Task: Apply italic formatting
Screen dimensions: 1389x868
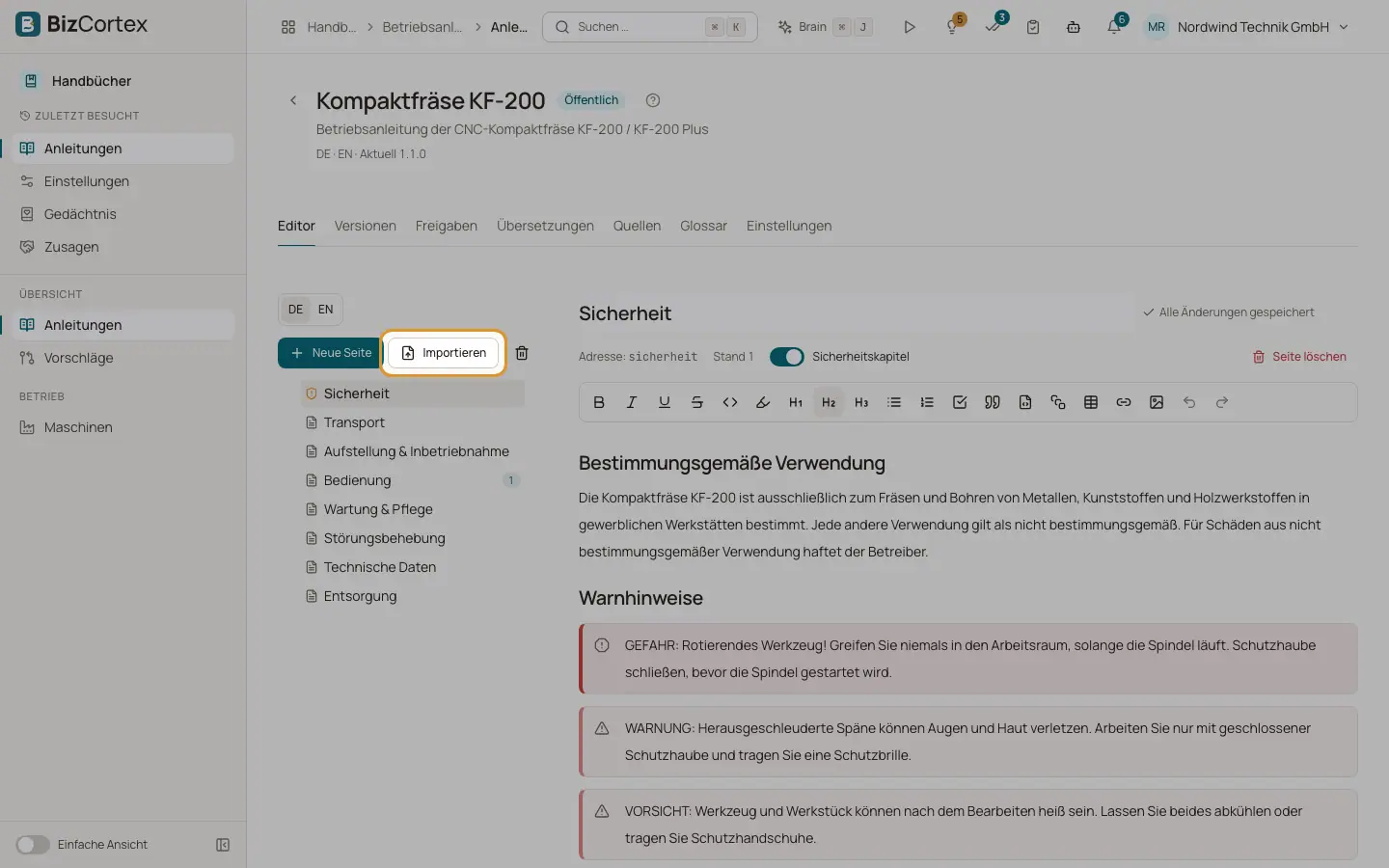Action: pyautogui.click(x=632, y=402)
